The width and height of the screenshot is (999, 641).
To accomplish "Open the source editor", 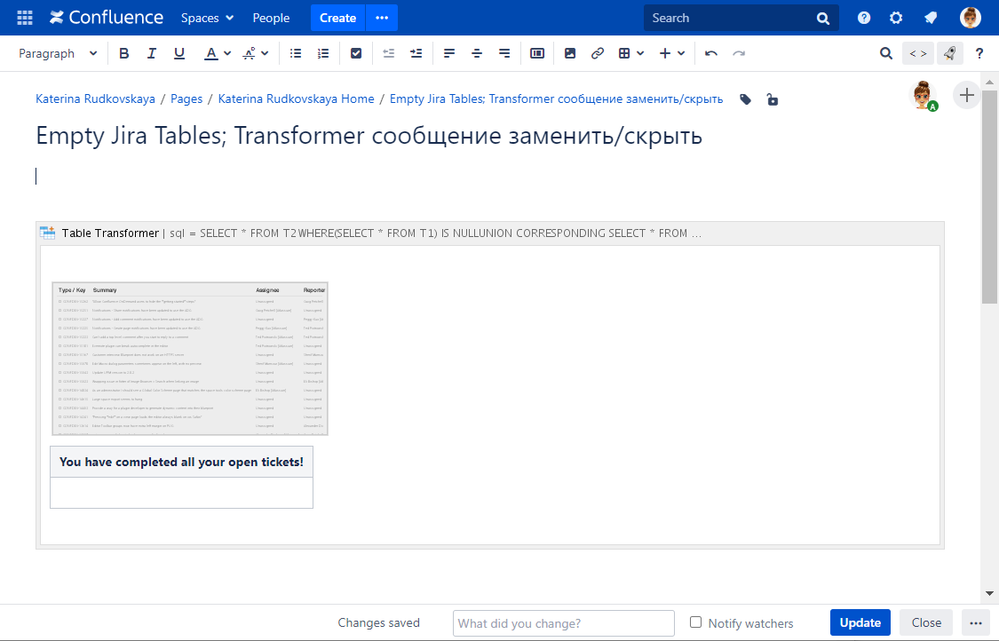I will [918, 54].
